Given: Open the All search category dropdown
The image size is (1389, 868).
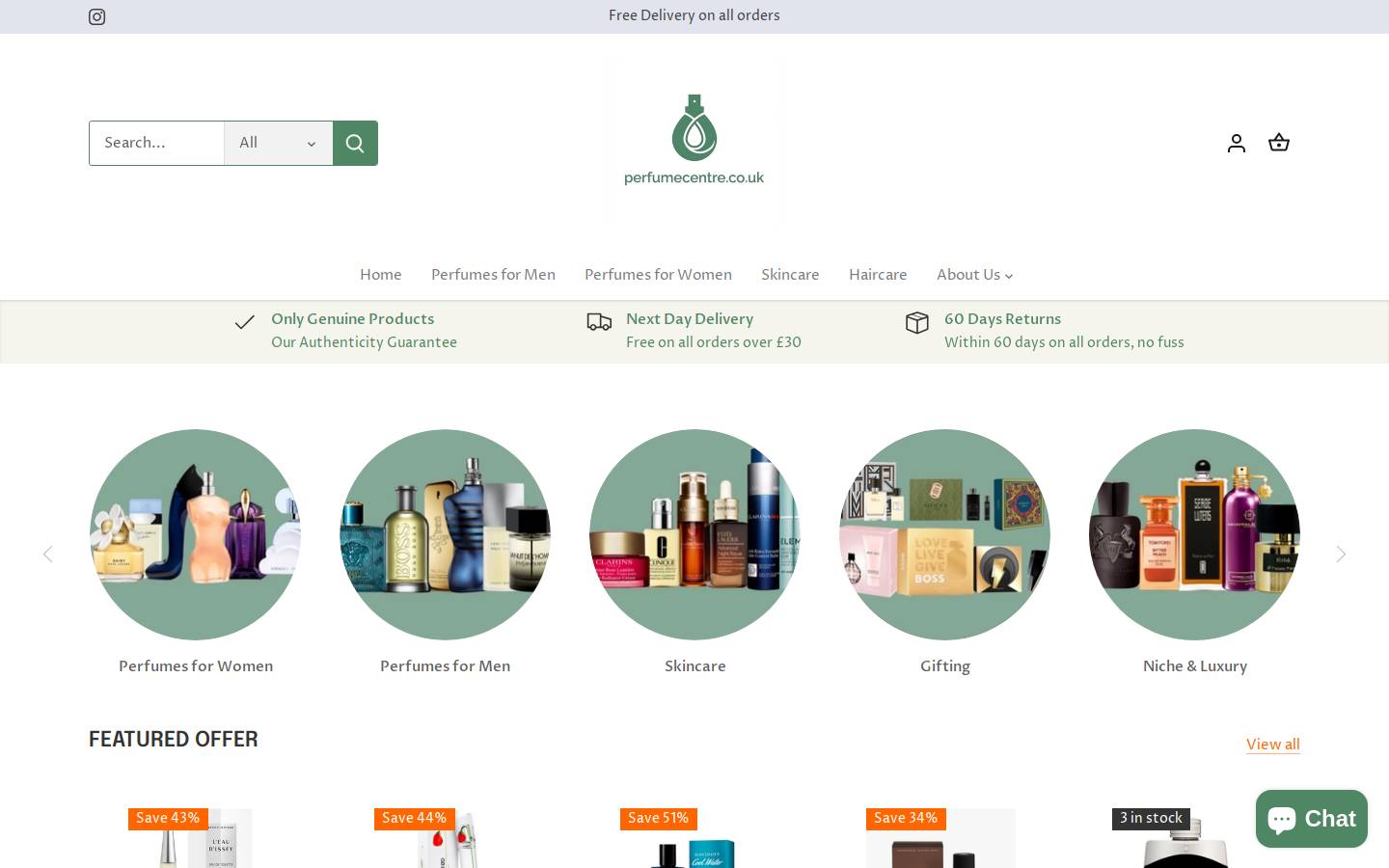Looking at the screenshot, I should point(279,143).
